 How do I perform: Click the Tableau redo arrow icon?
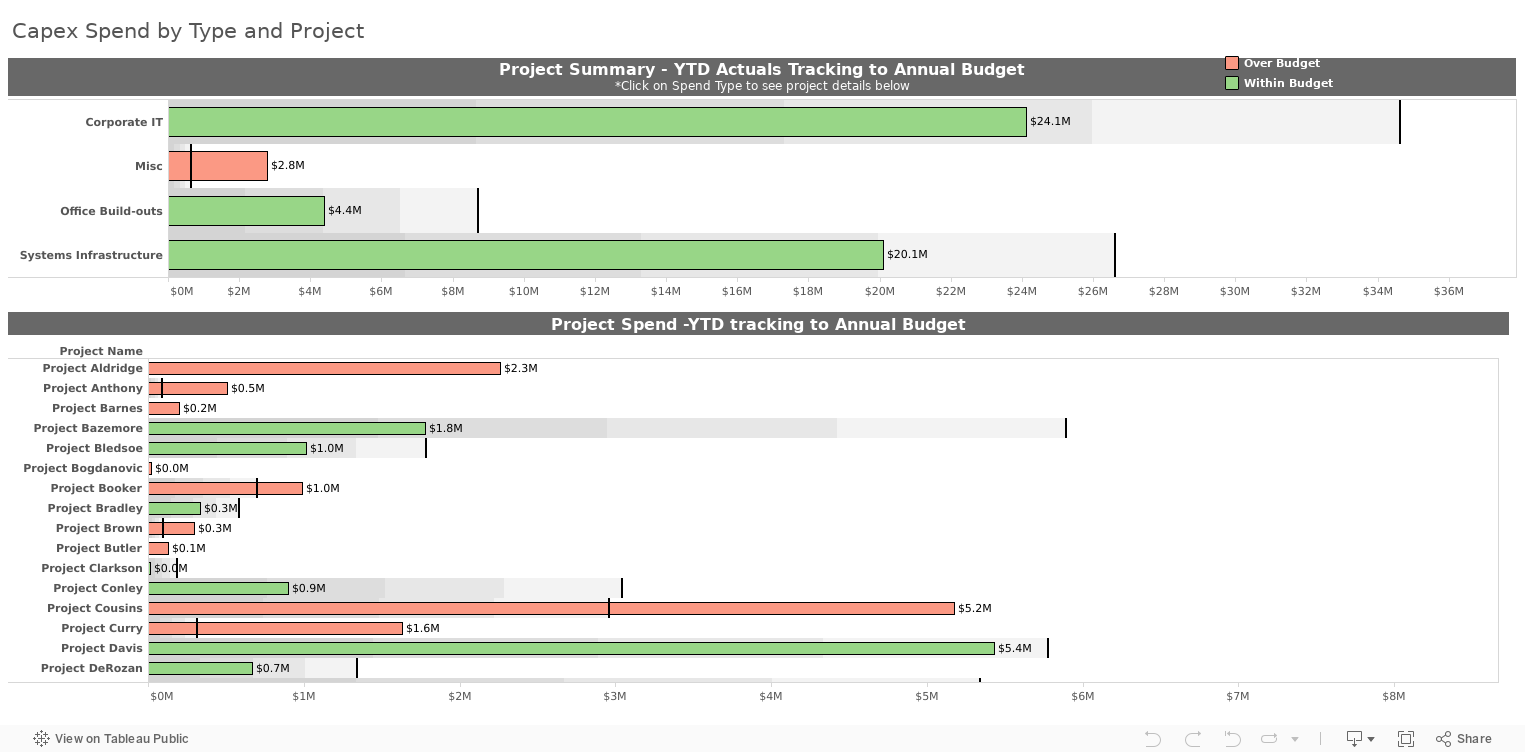pos(1193,739)
